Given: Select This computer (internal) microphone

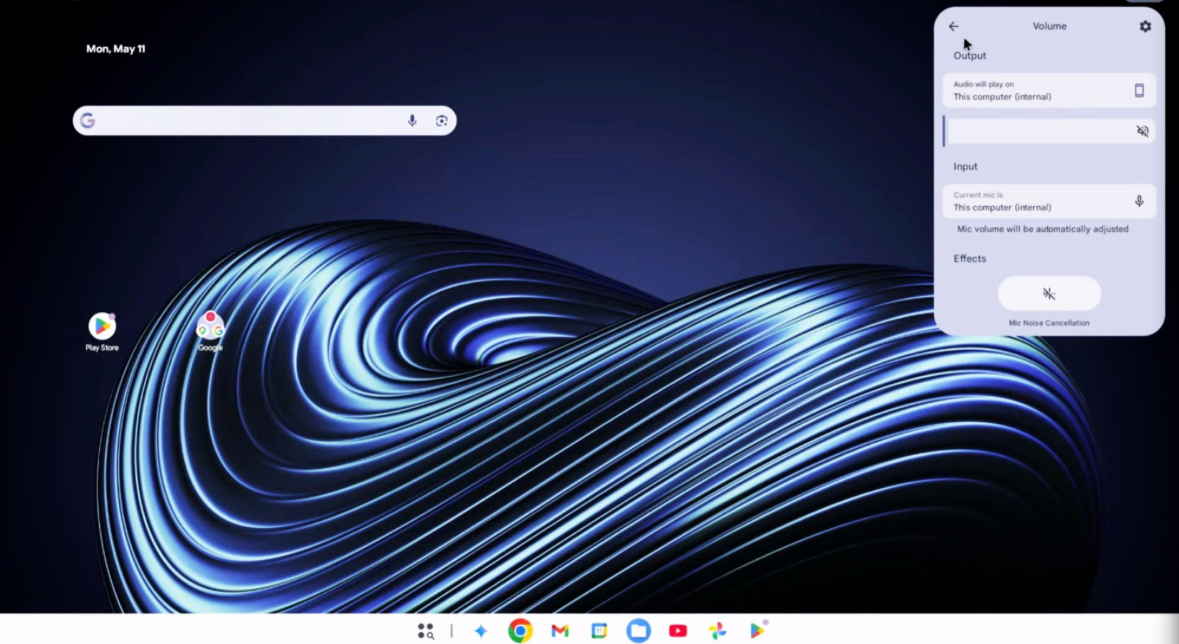Looking at the screenshot, I should pos(1049,201).
